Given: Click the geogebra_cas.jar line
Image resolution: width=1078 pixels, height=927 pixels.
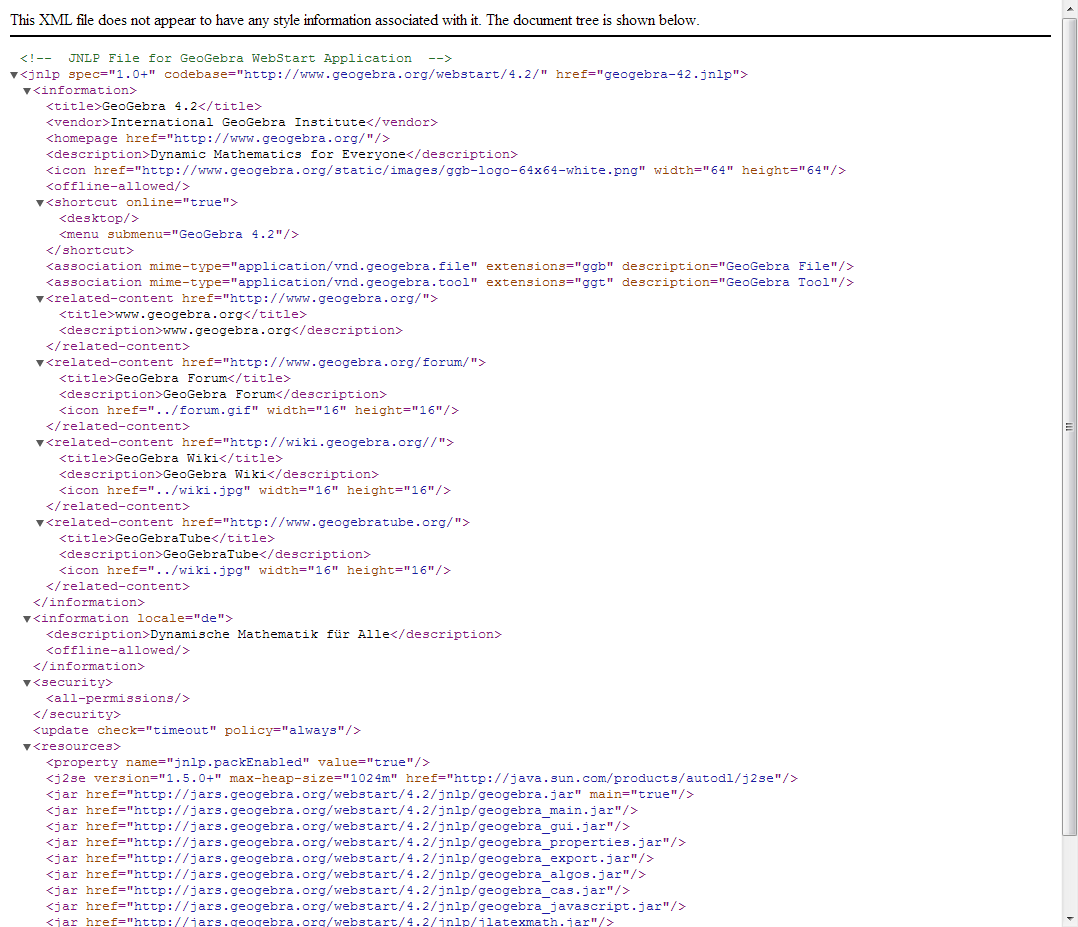Looking at the screenshot, I should coord(338,891).
